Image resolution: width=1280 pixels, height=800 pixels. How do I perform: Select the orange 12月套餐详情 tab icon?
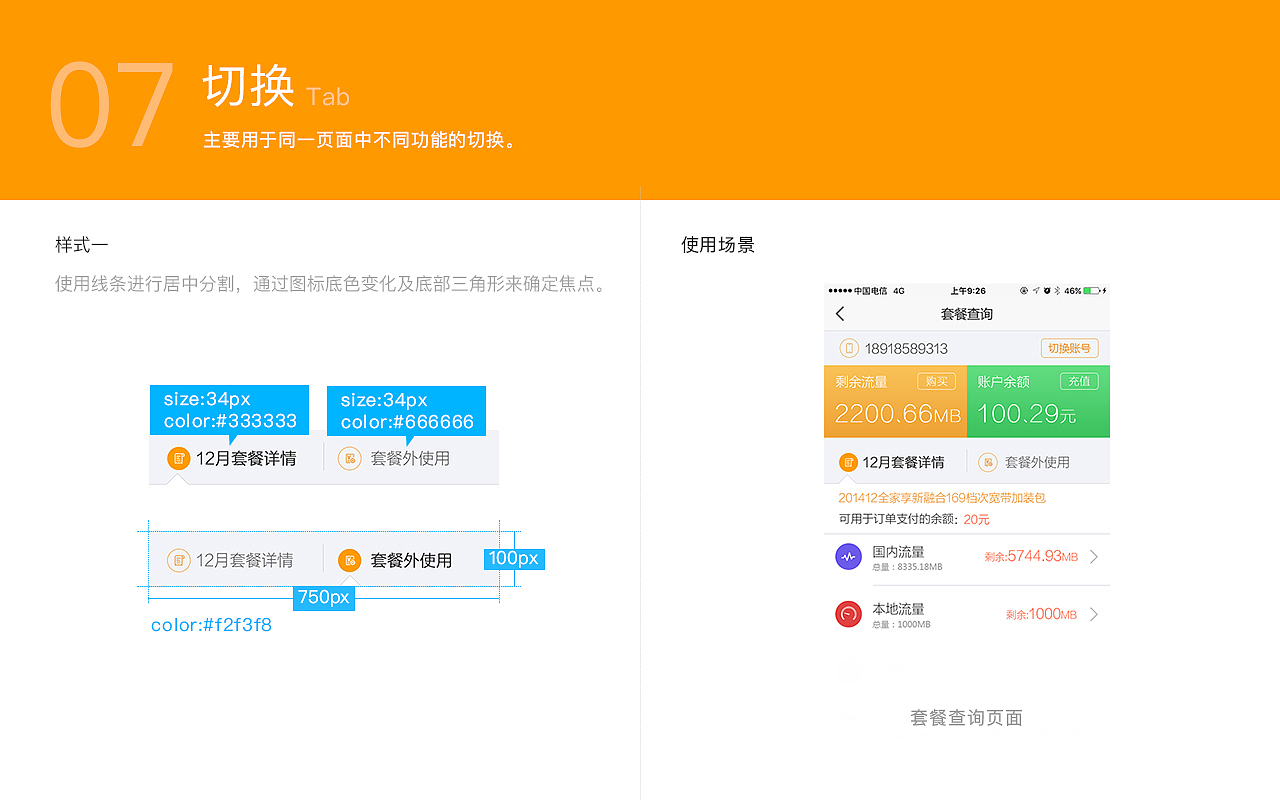[848, 462]
